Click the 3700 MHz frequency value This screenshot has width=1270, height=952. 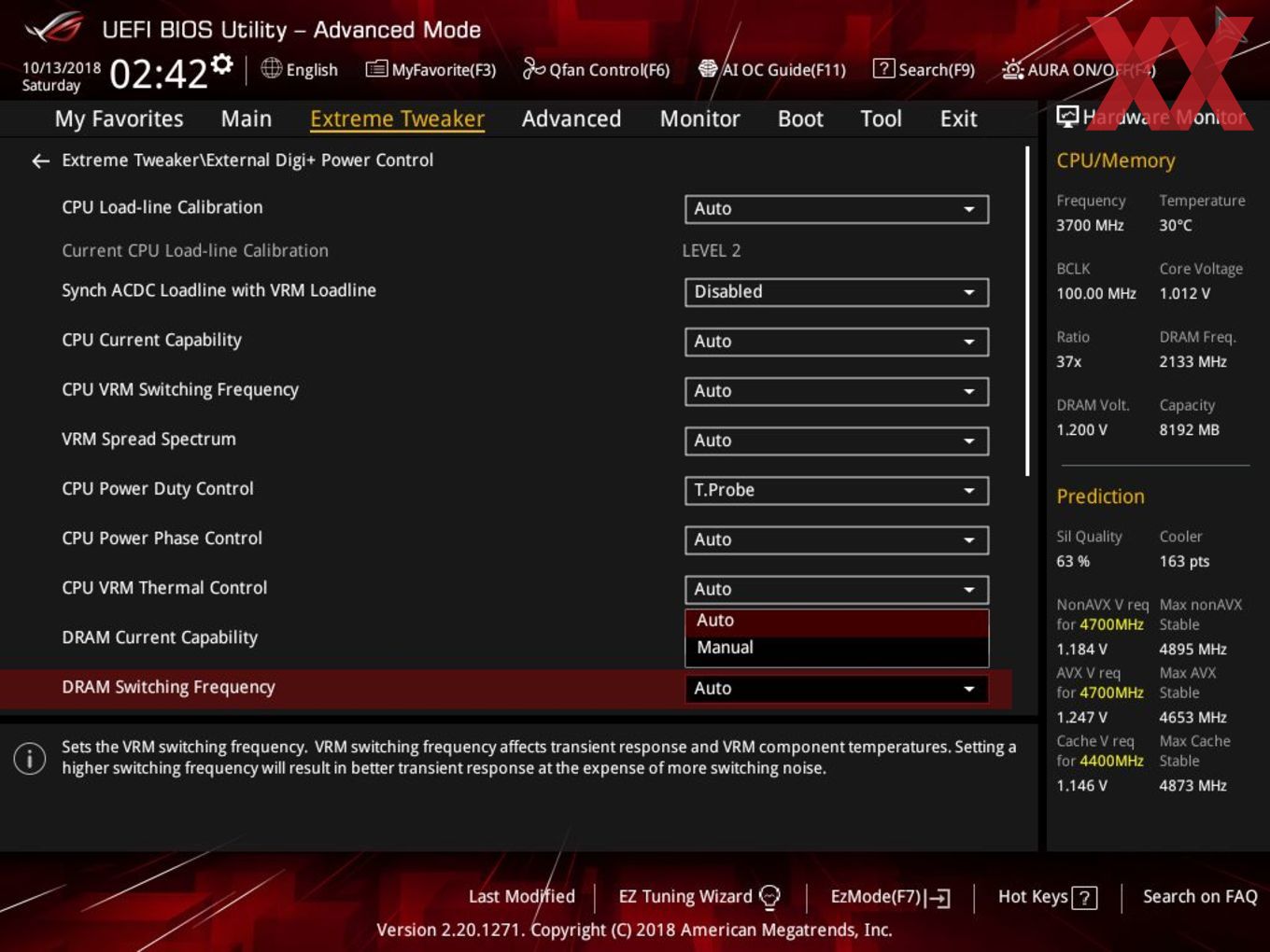pyautogui.click(x=1090, y=226)
